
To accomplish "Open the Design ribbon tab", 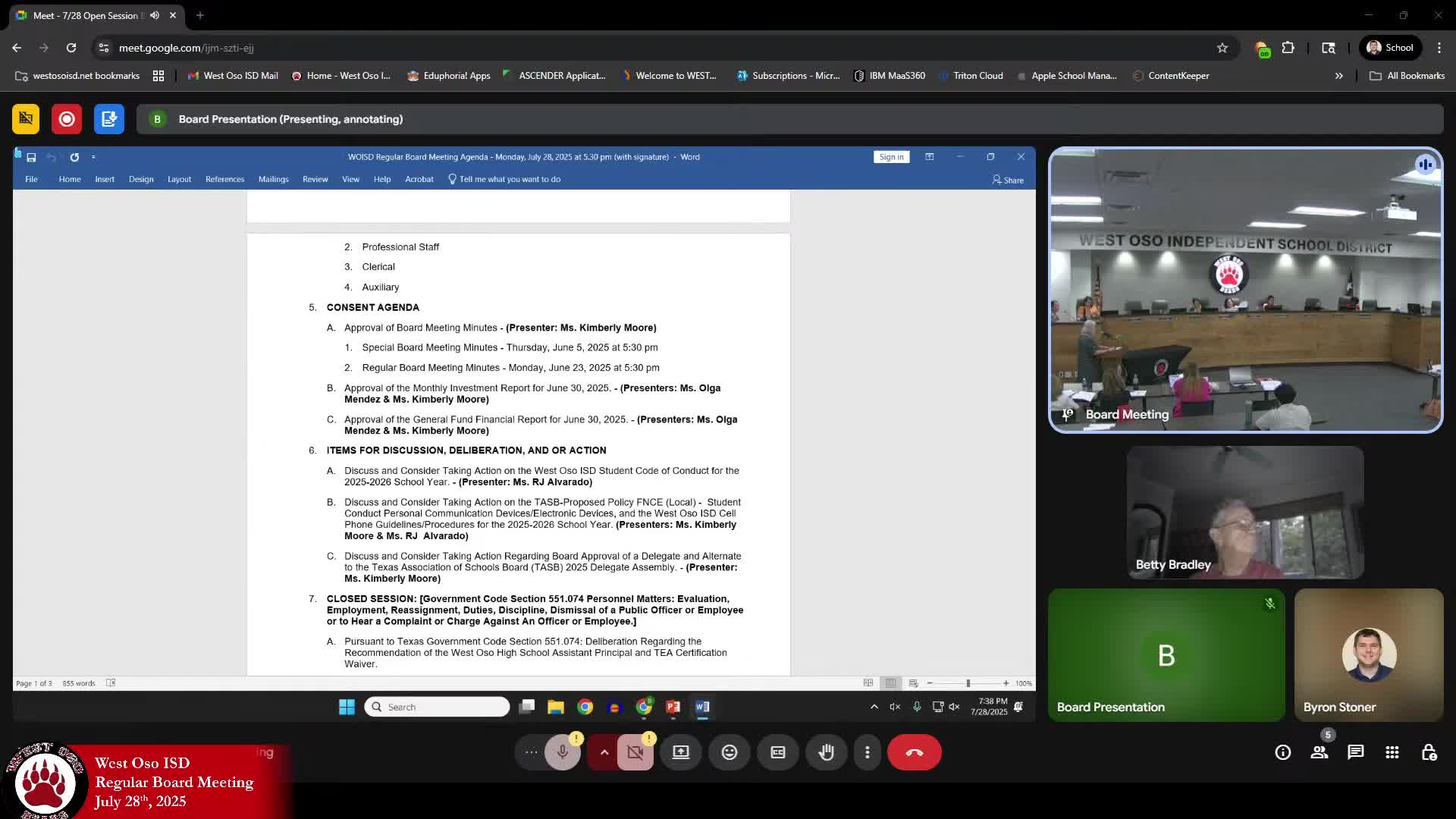I will [141, 180].
